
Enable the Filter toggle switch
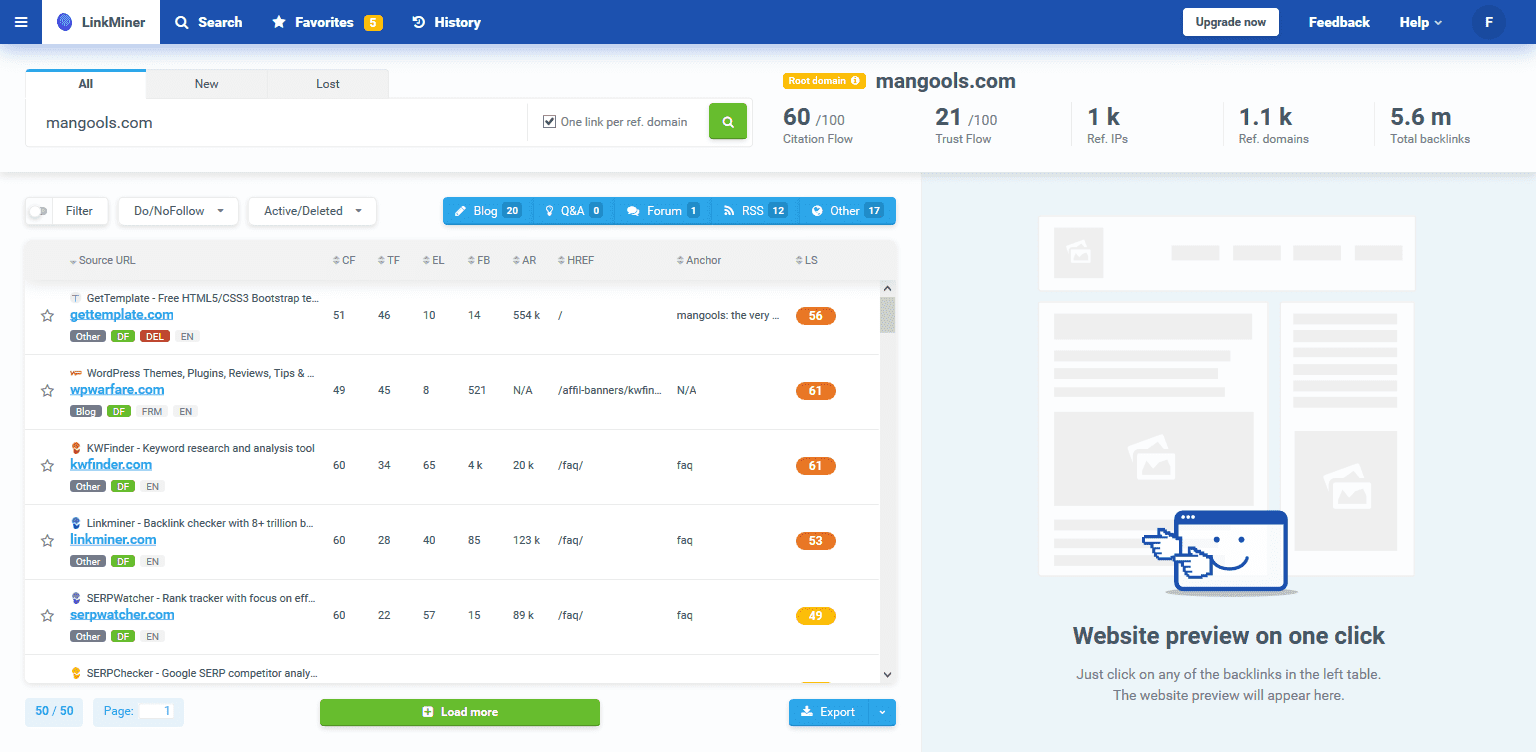pos(39,211)
